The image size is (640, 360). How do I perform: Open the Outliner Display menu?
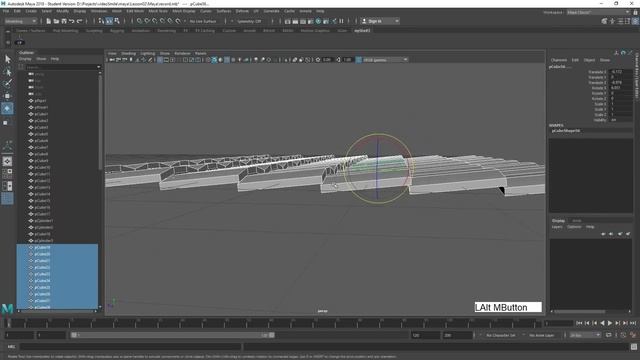pyautogui.click(x=25, y=59)
